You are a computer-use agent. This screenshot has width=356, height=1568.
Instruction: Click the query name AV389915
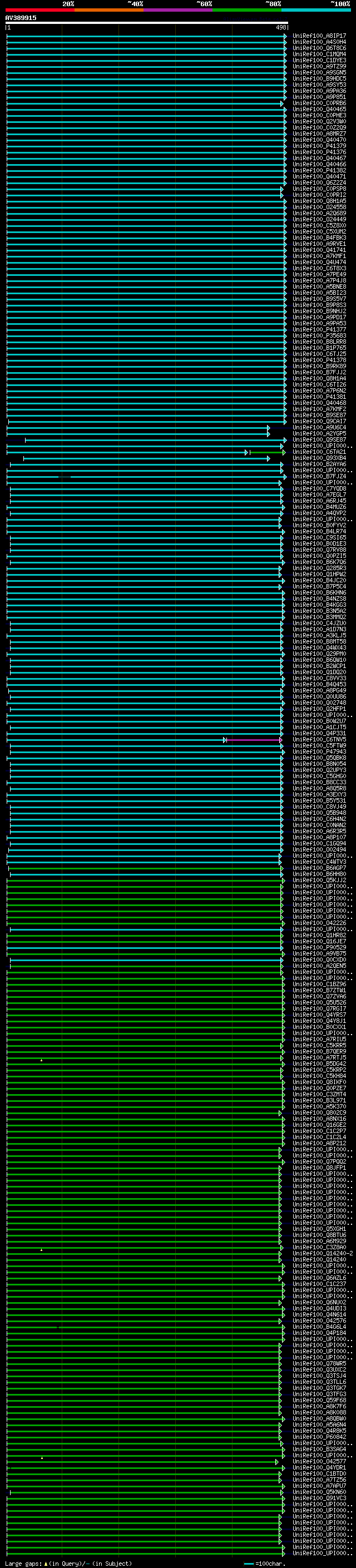[21, 18]
